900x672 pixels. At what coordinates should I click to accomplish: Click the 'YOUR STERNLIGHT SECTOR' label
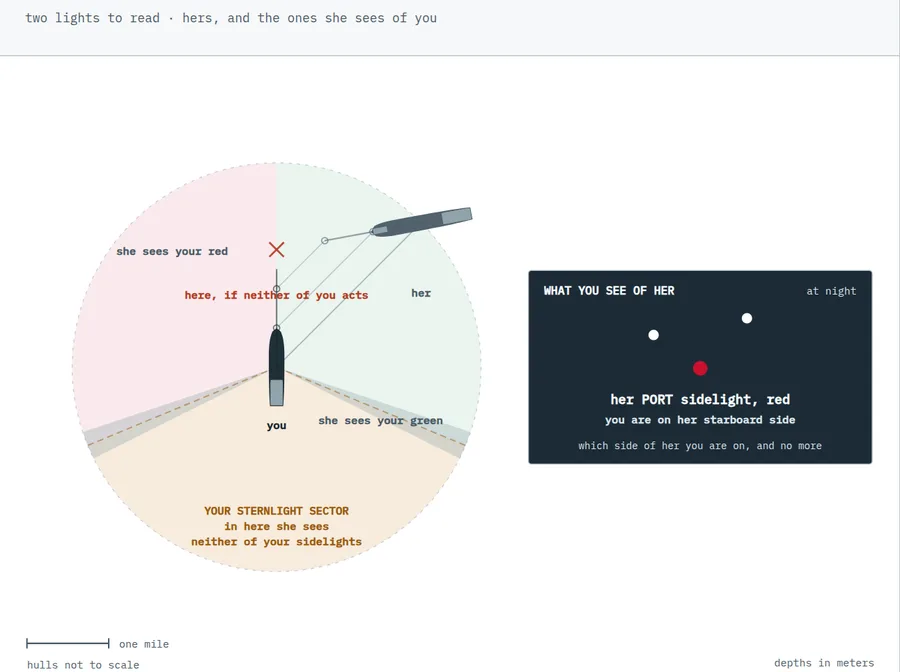[x=277, y=511]
